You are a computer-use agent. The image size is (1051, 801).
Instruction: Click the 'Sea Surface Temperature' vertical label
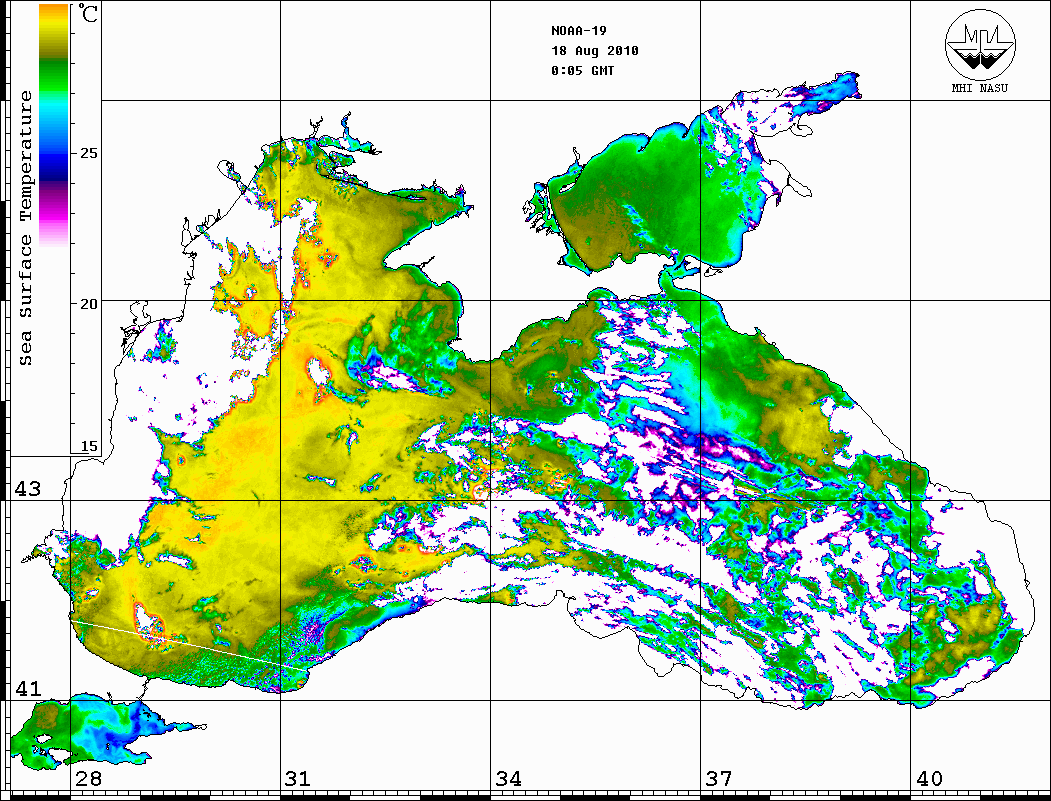point(25,228)
